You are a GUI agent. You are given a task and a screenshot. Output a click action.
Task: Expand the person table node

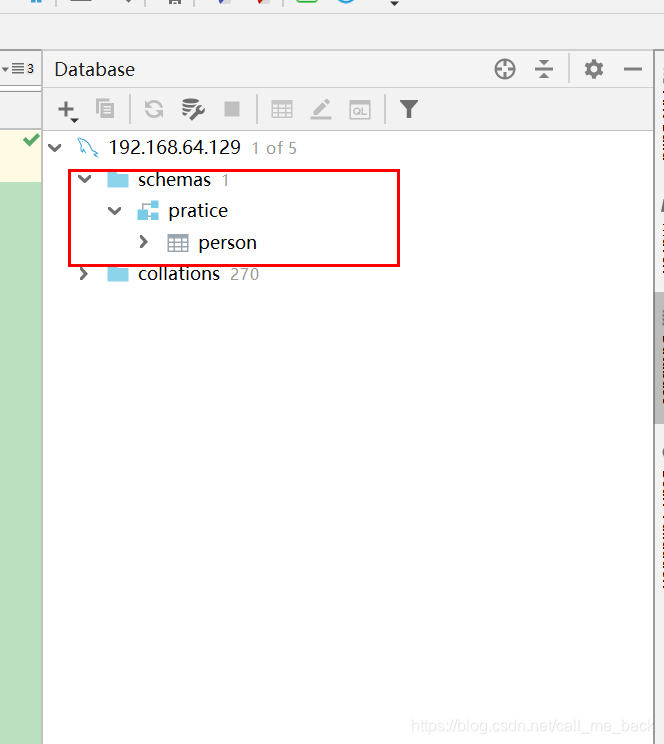pyautogui.click(x=144, y=242)
